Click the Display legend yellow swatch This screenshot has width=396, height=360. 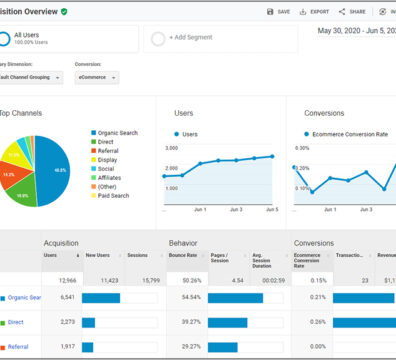(x=94, y=160)
